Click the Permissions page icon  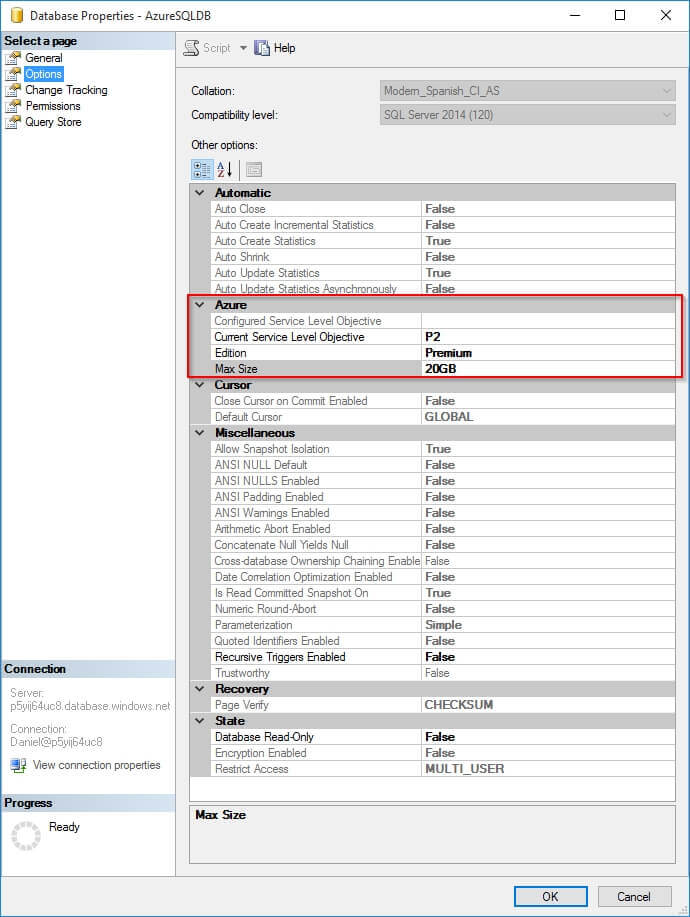click(x=13, y=106)
